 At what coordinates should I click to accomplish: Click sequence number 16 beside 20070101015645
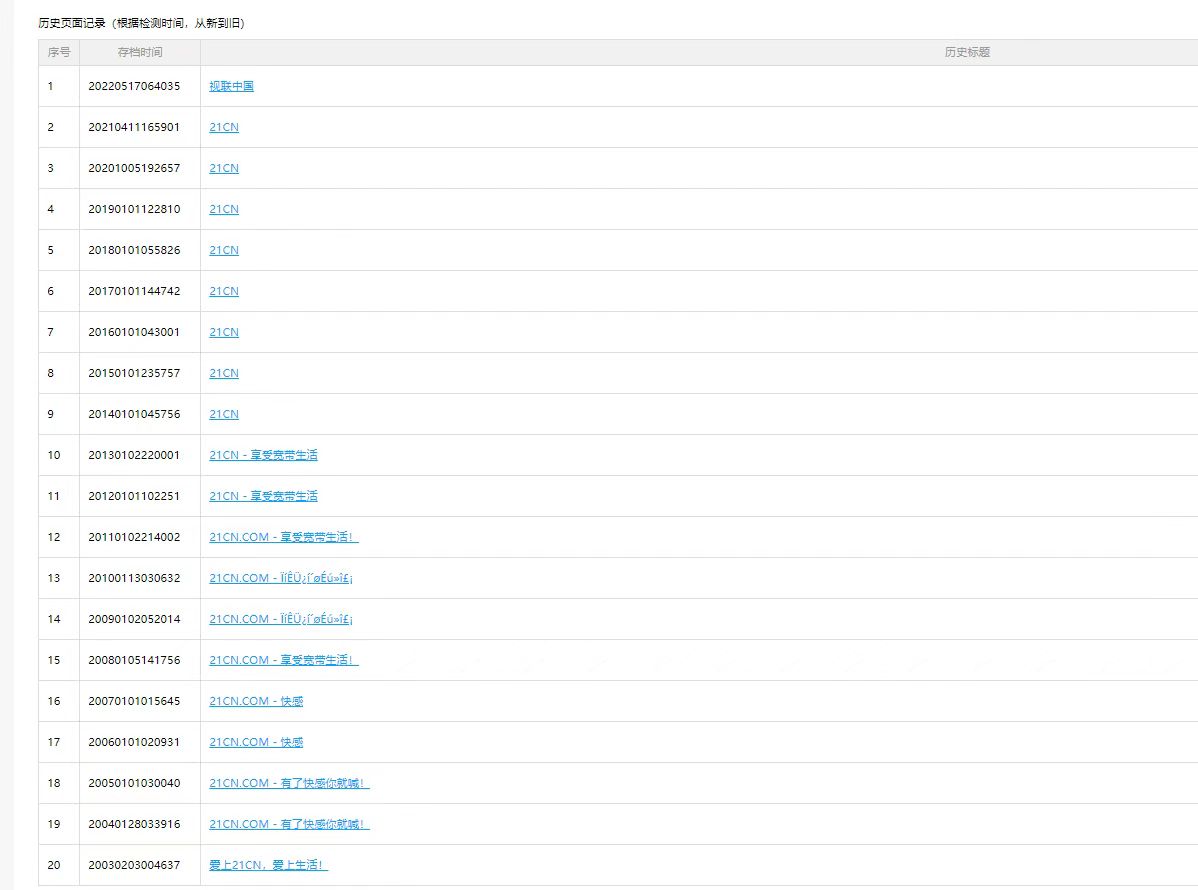(53, 701)
